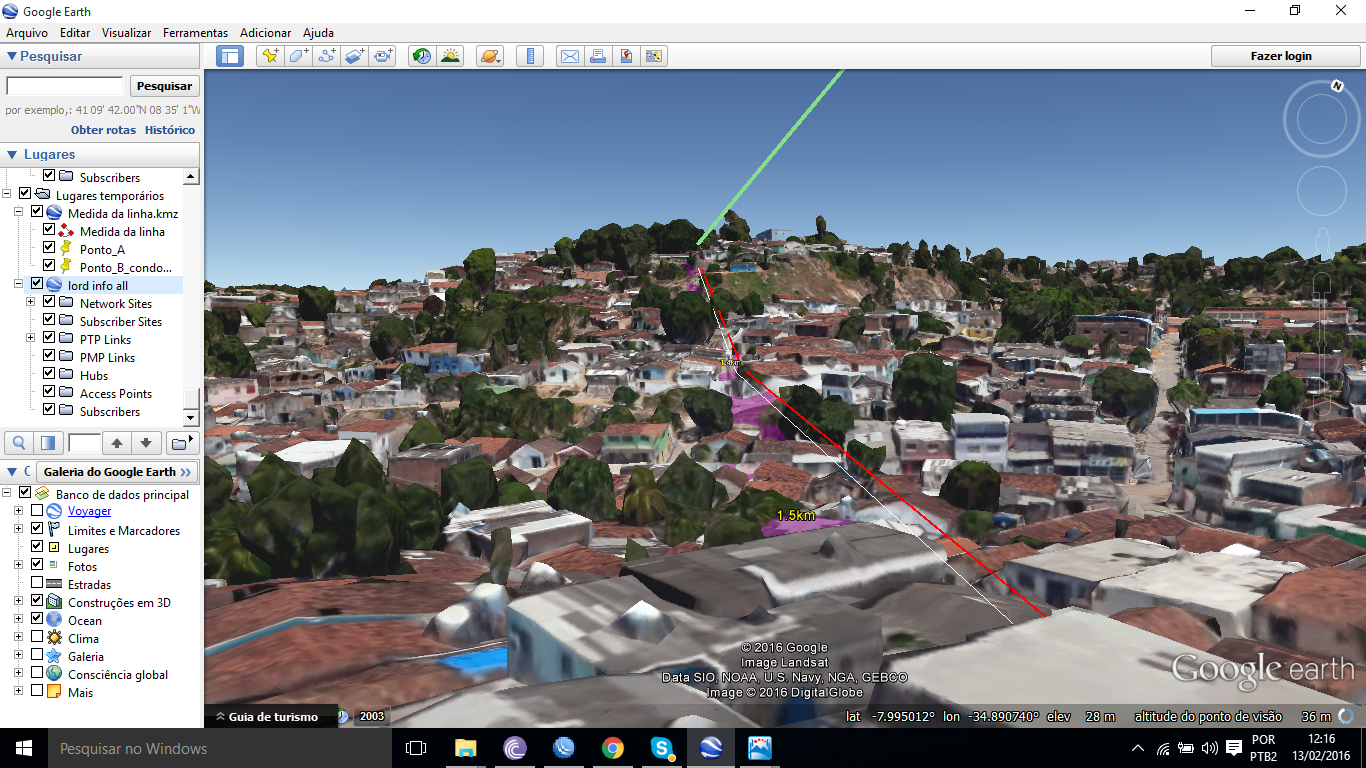Add a path with the toolbar tool
Image resolution: width=1366 pixels, height=768 pixels.
pyautogui.click(x=326, y=56)
